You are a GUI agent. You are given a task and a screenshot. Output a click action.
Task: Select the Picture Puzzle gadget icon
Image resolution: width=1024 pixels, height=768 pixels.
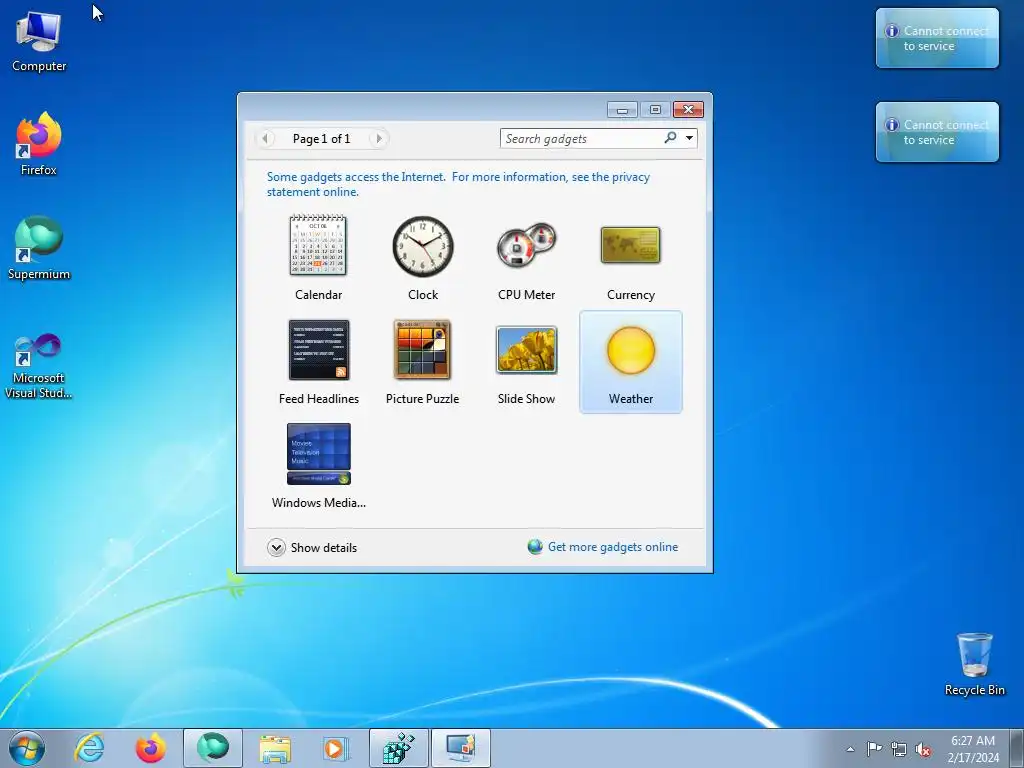[x=423, y=350]
